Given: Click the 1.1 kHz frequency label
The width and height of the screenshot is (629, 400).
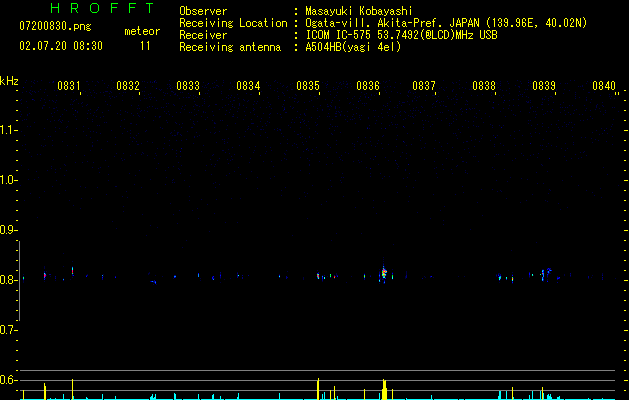Looking at the screenshot, I should click(x=7, y=130).
